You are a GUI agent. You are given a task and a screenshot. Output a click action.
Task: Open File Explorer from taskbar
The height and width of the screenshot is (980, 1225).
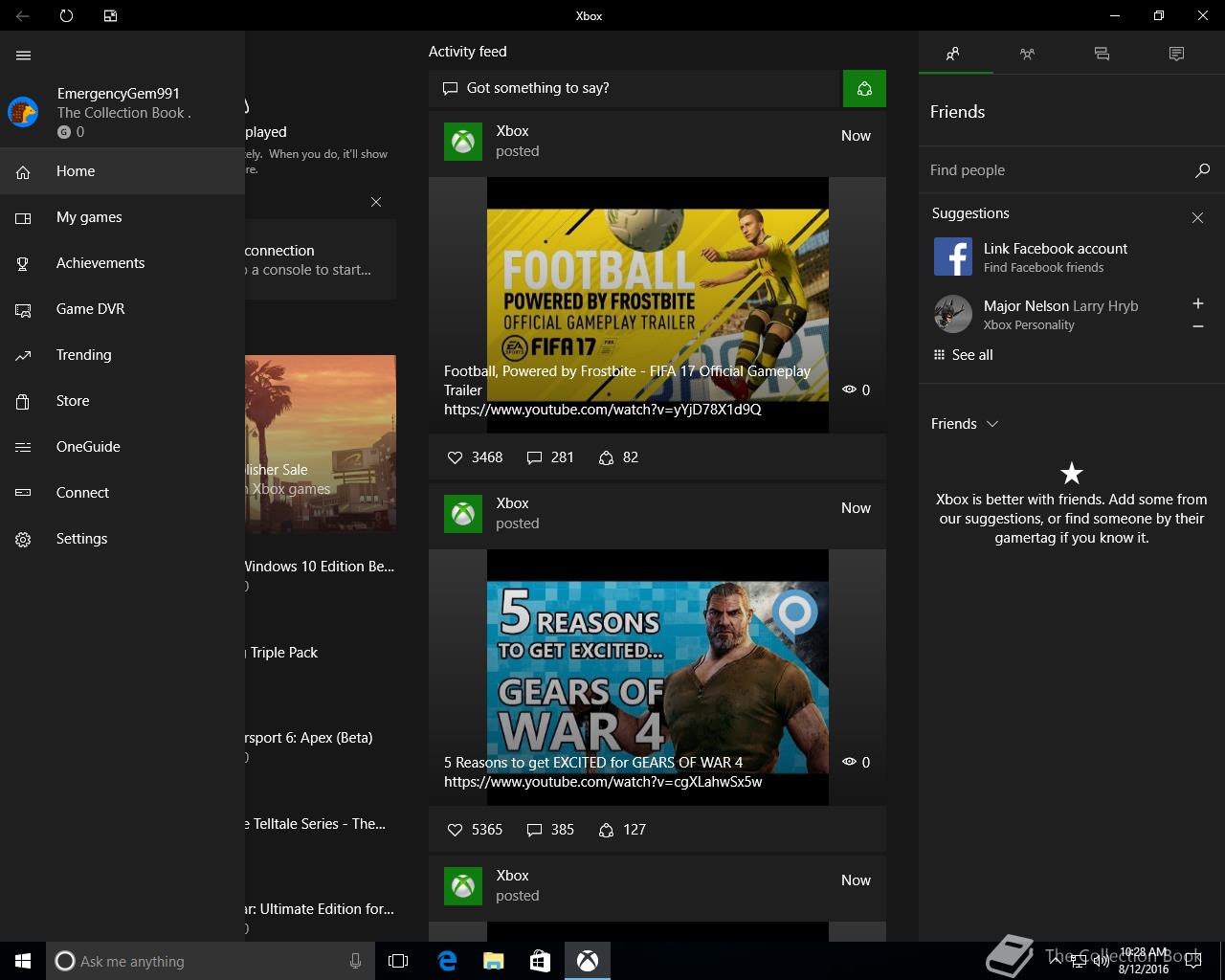point(493,961)
